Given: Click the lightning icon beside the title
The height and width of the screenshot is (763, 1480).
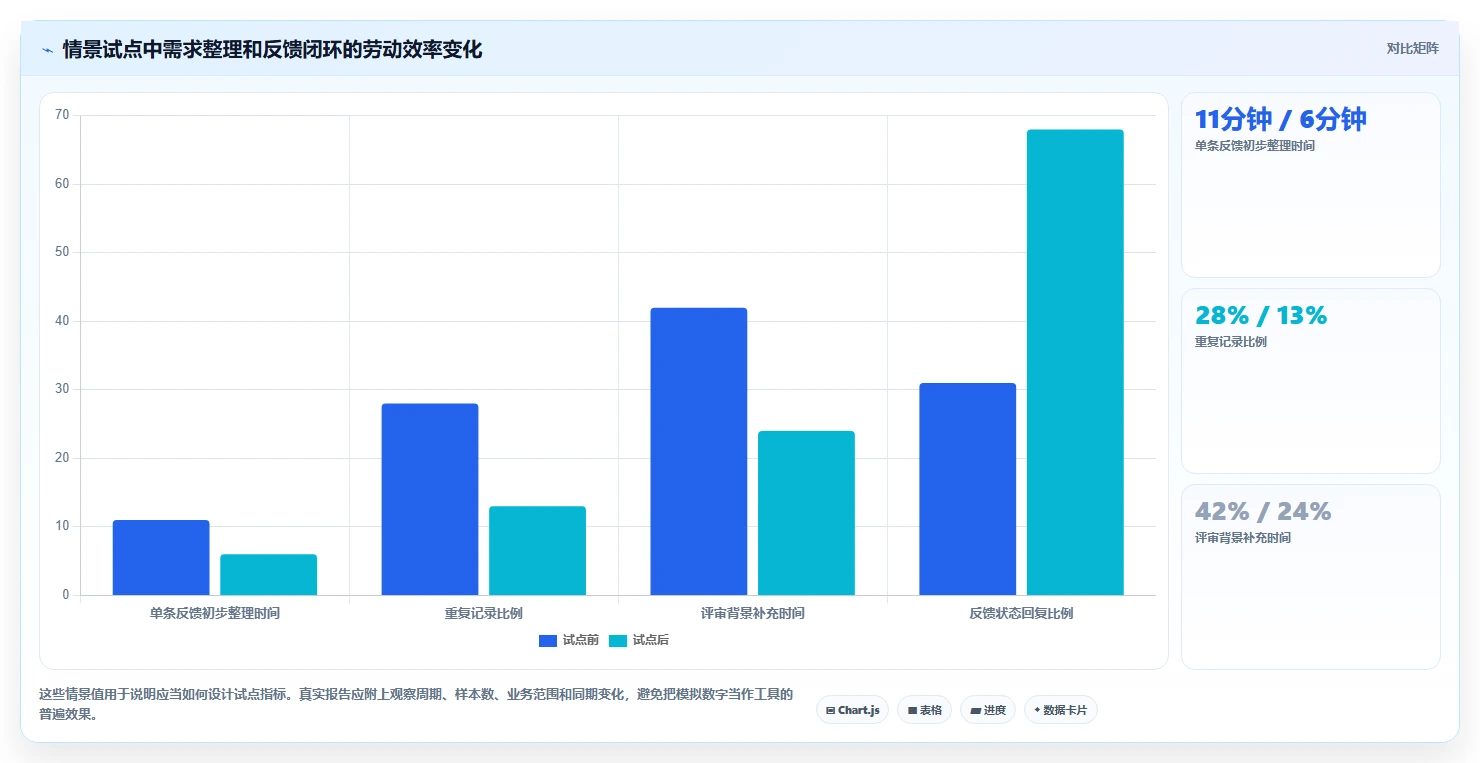Looking at the screenshot, I should [47, 49].
